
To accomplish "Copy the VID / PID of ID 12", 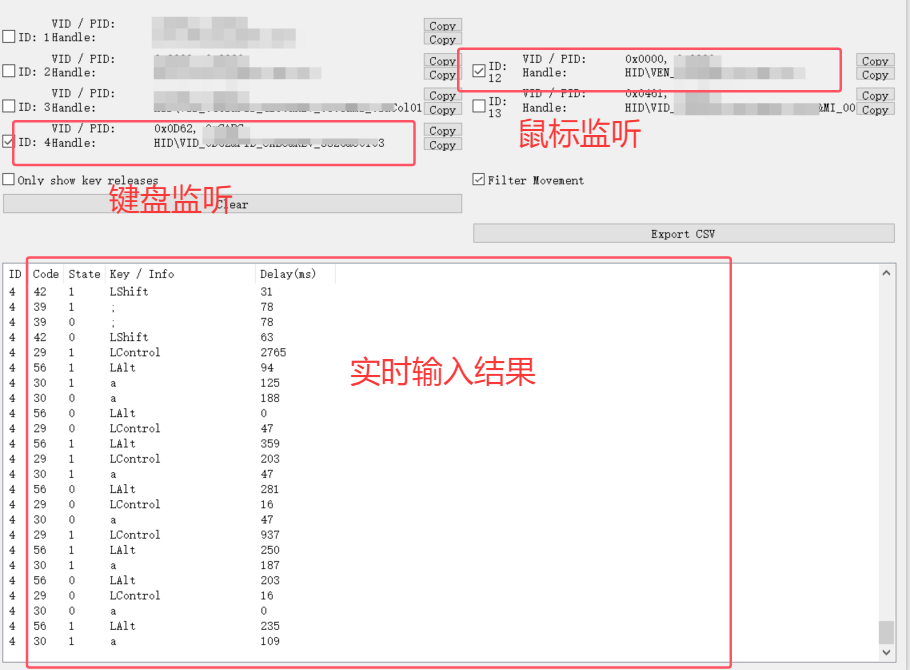I will point(875,60).
